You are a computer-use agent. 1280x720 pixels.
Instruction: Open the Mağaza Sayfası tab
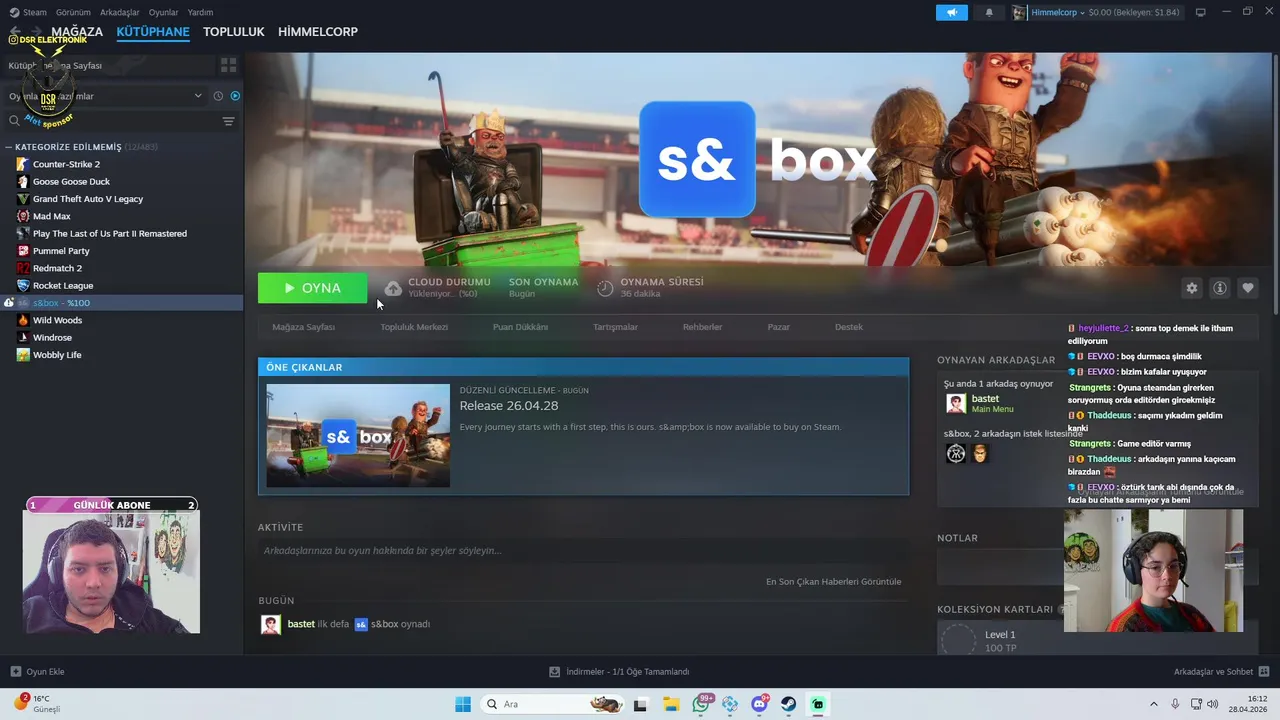click(x=303, y=327)
